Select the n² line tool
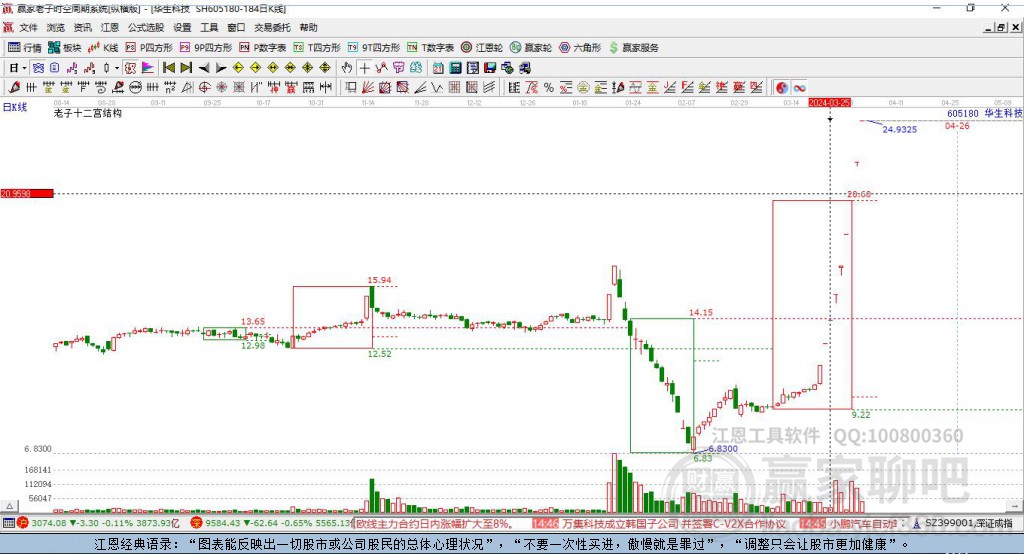Screen dimensions: 1024x554 [170, 88]
